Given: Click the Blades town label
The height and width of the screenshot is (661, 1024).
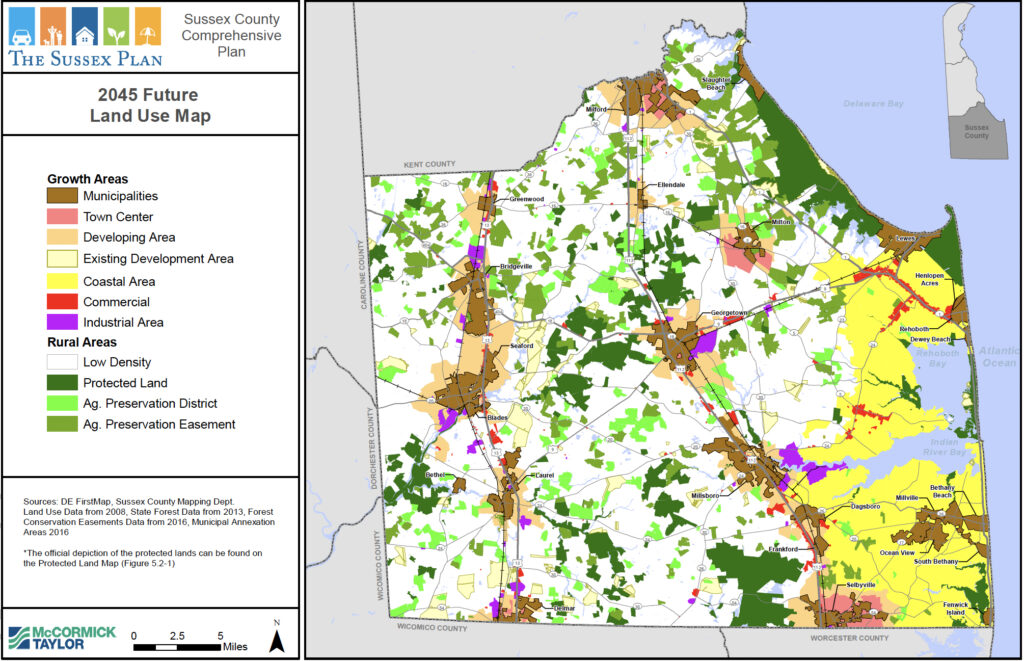Looking at the screenshot, I should tap(497, 417).
